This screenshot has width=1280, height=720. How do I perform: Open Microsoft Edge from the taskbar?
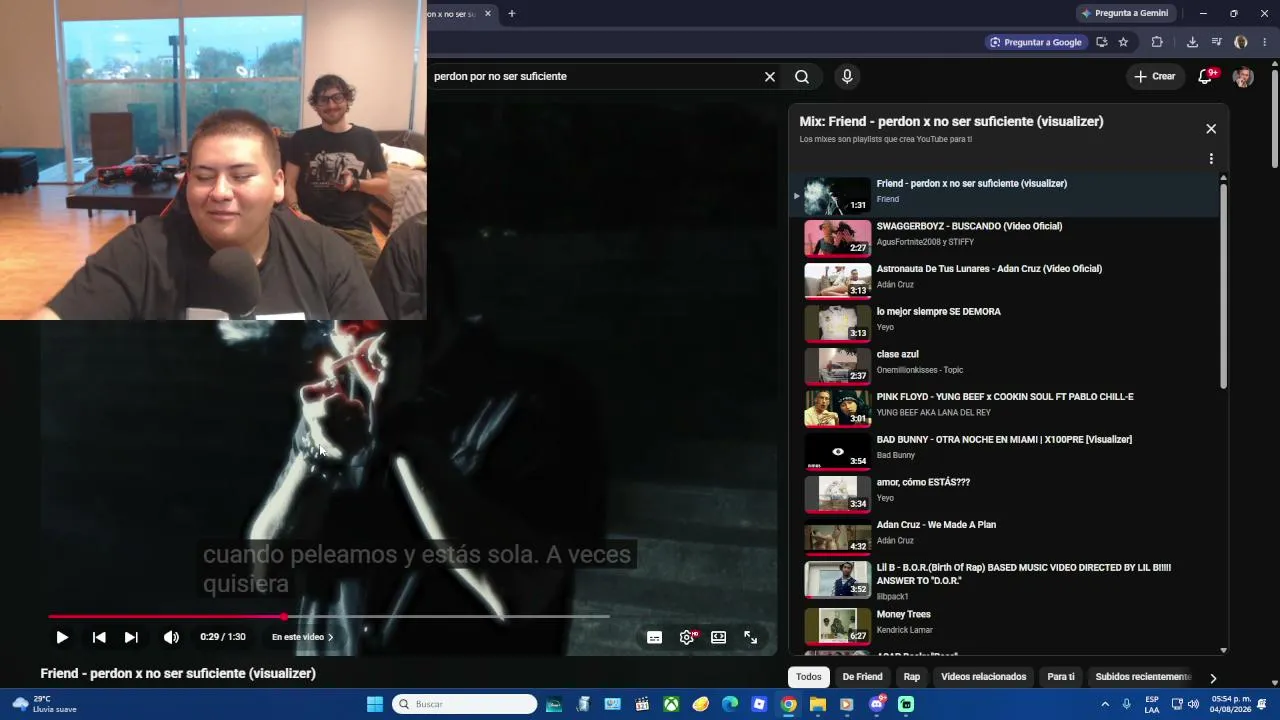pyautogui.click(x=730, y=704)
